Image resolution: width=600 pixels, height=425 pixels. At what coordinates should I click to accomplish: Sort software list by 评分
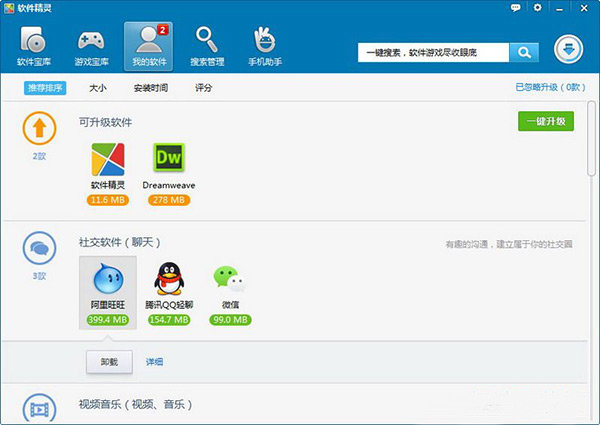[x=203, y=88]
